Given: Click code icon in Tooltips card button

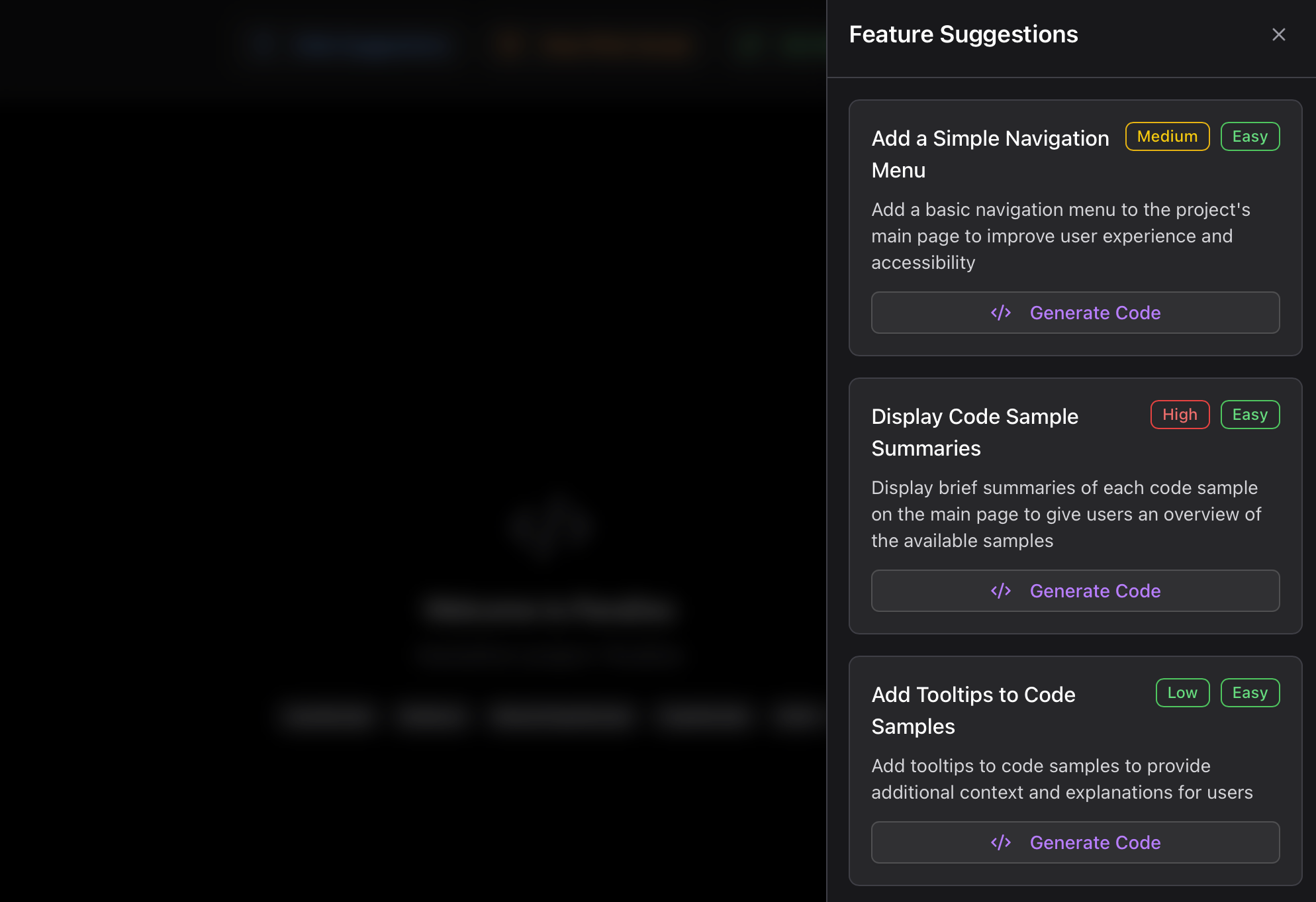Looking at the screenshot, I should coord(1000,842).
